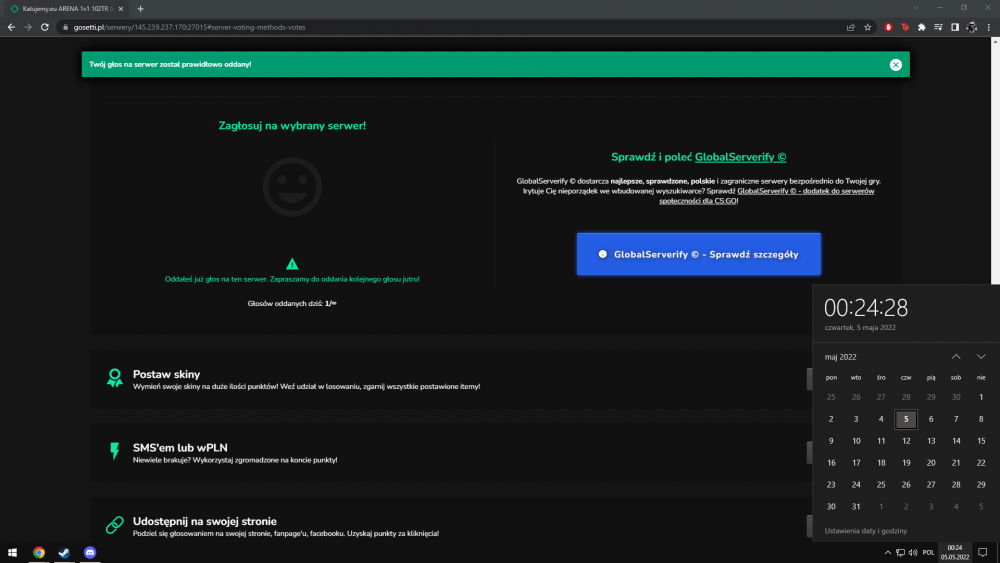Image resolution: width=1000 pixels, height=563 pixels.
Task: Close the Katujemy.eu ARENA tab
Action: point(121,9)
